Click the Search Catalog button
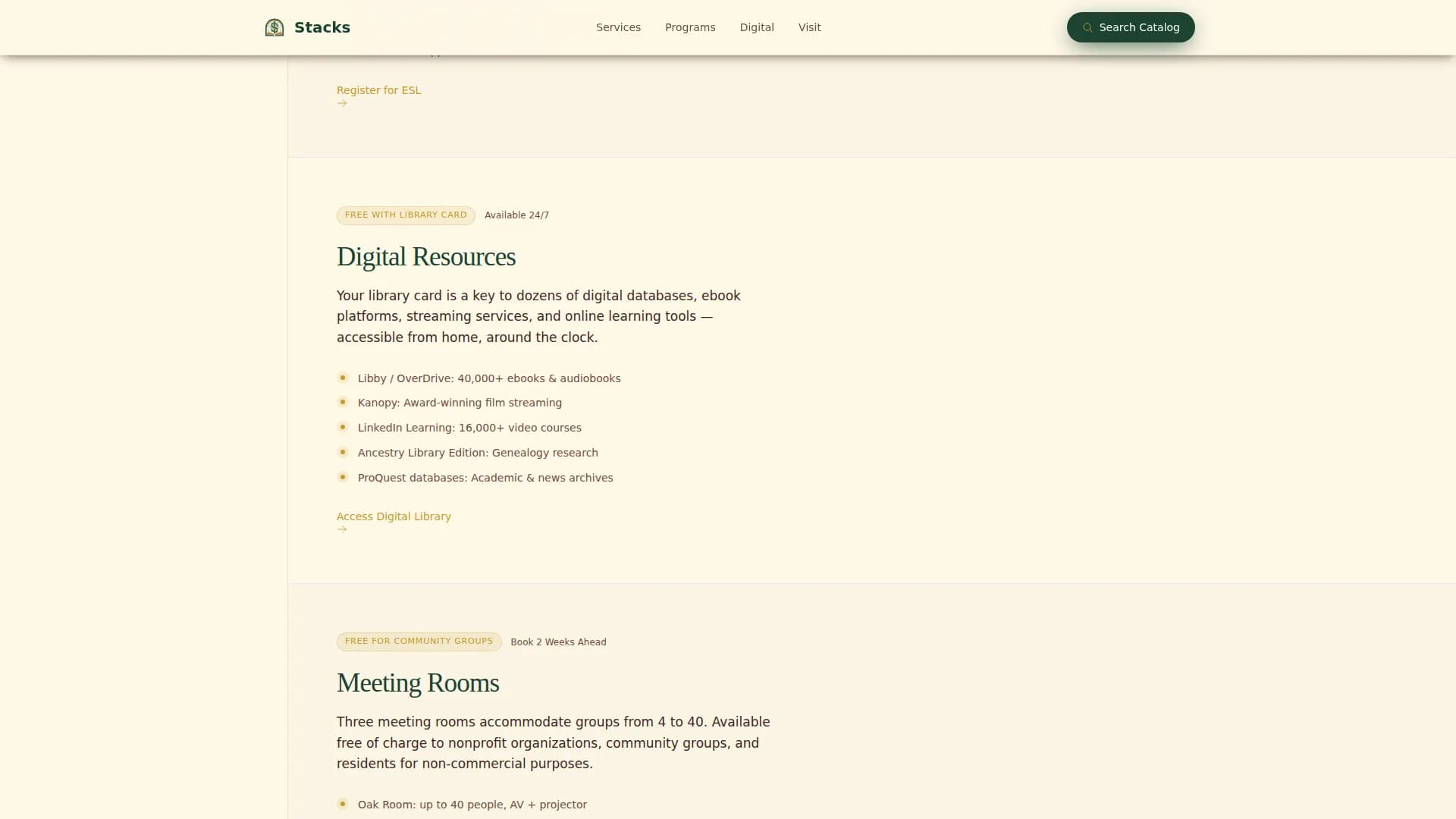The height and width of the screenshot is (819, 1456). coord(1131,27)
